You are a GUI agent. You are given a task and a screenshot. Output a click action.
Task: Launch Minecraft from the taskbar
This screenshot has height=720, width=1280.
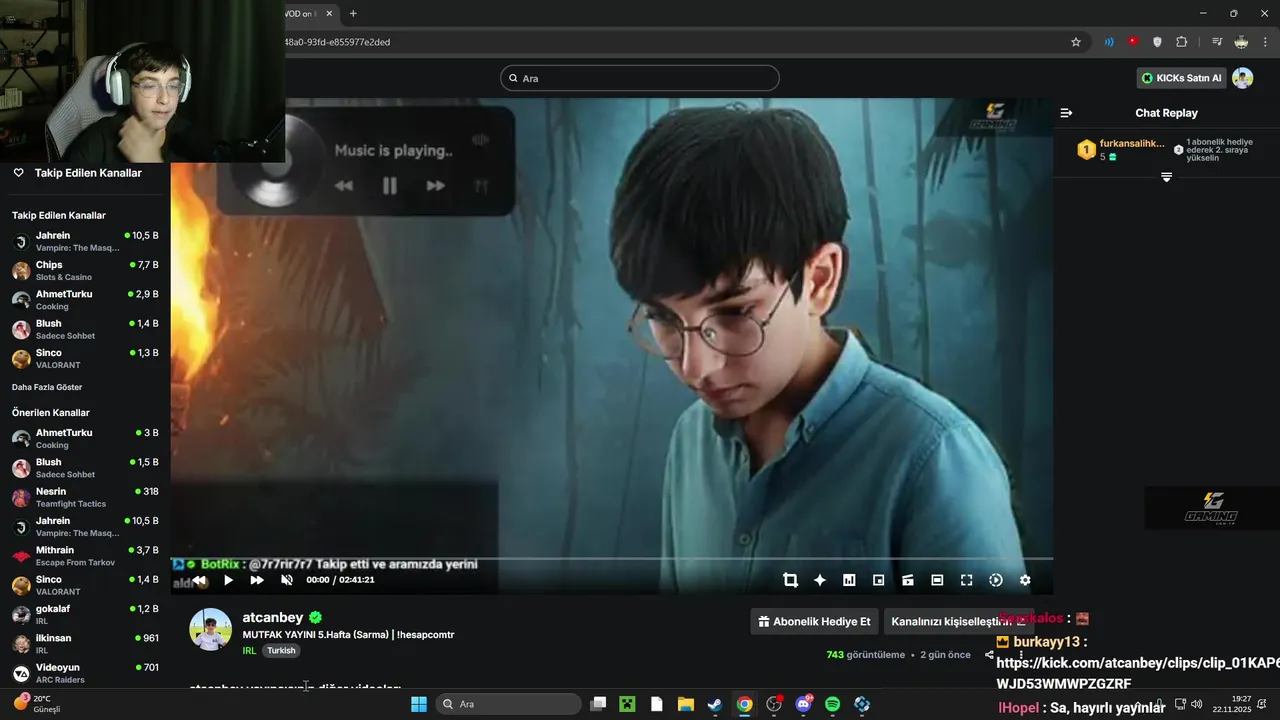point(627,704)
